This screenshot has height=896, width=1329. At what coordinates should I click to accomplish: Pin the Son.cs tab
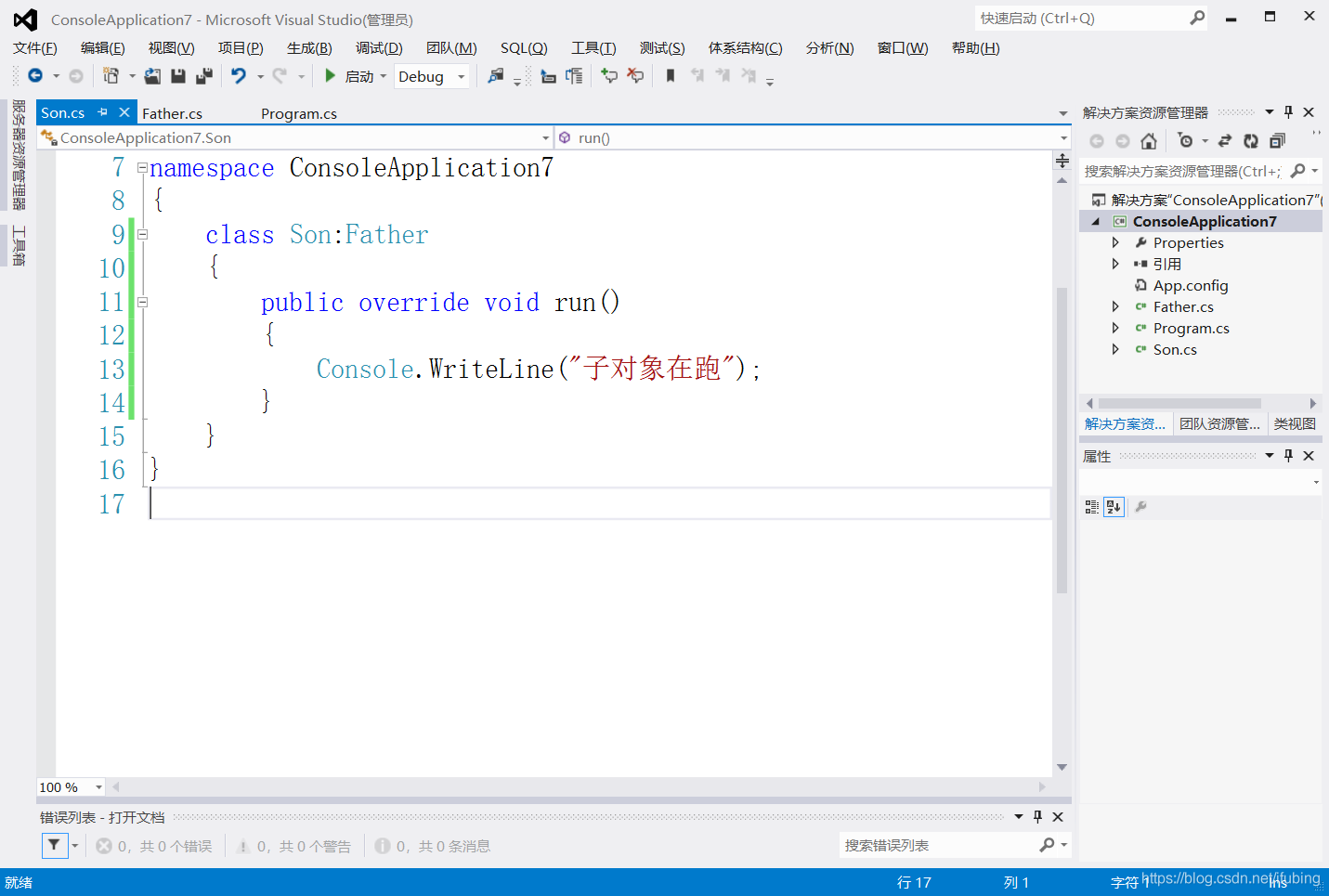pyautogui.click(x=102, y=112)
